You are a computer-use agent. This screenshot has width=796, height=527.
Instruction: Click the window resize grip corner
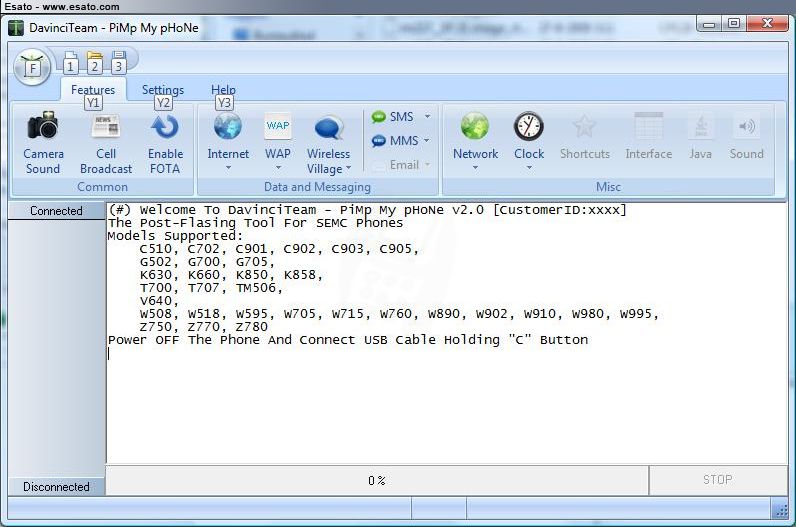point(781,511)
